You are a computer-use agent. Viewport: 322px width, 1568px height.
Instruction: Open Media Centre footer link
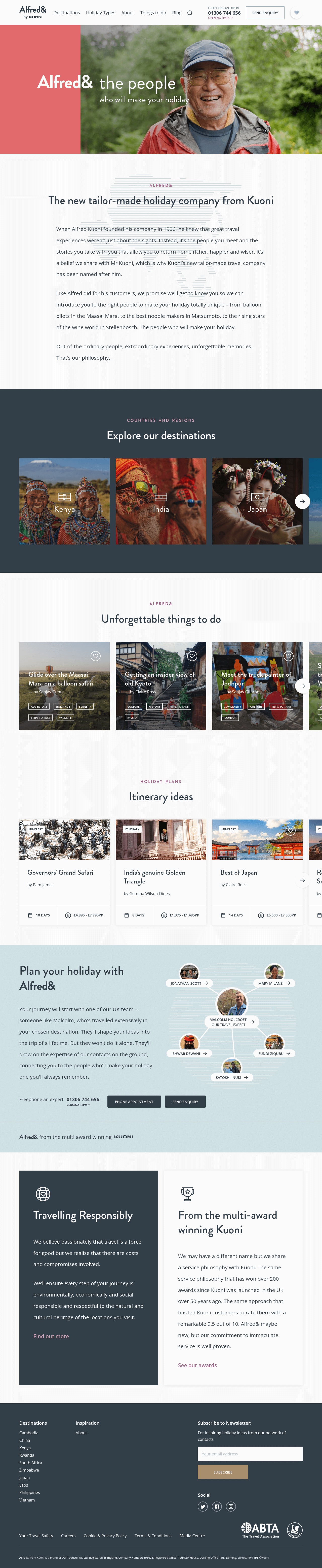point(192,1536)
